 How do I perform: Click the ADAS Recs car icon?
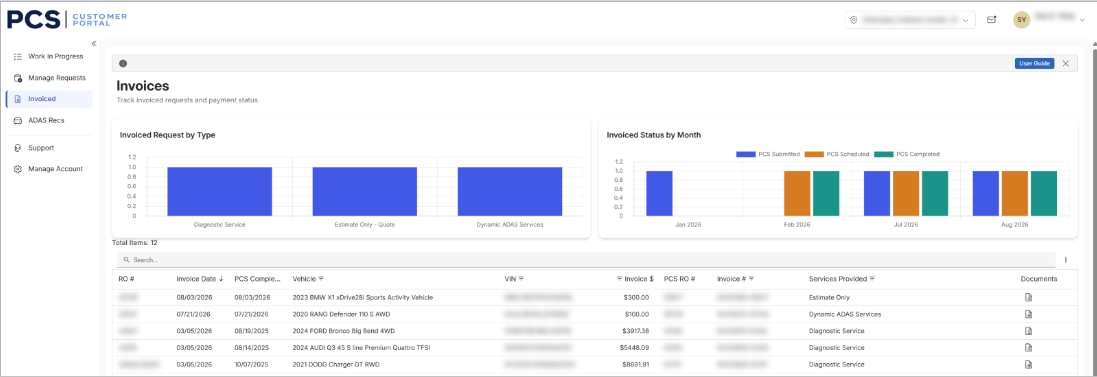[x=18, y=120]
